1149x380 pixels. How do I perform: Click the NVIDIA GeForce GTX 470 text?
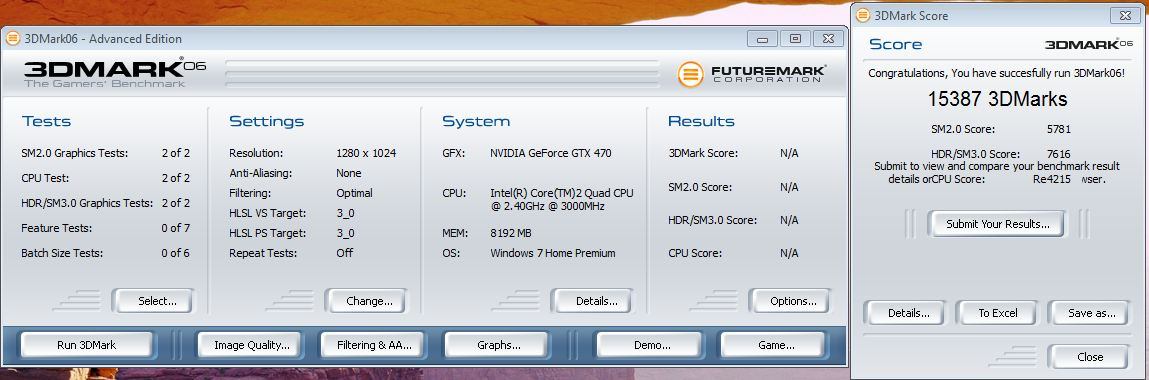tap(550, 153)
